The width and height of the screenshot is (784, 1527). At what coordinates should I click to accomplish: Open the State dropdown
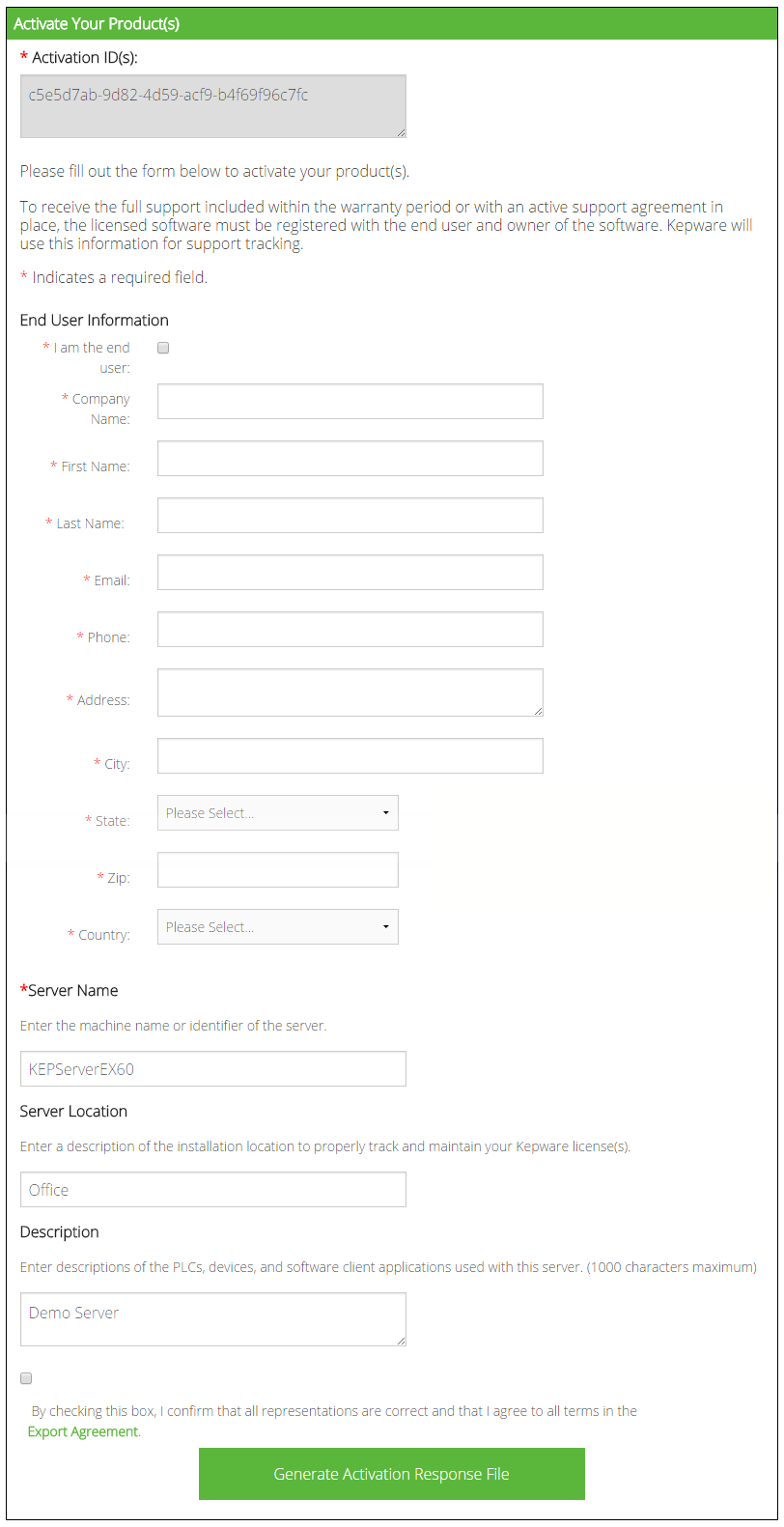278,813
